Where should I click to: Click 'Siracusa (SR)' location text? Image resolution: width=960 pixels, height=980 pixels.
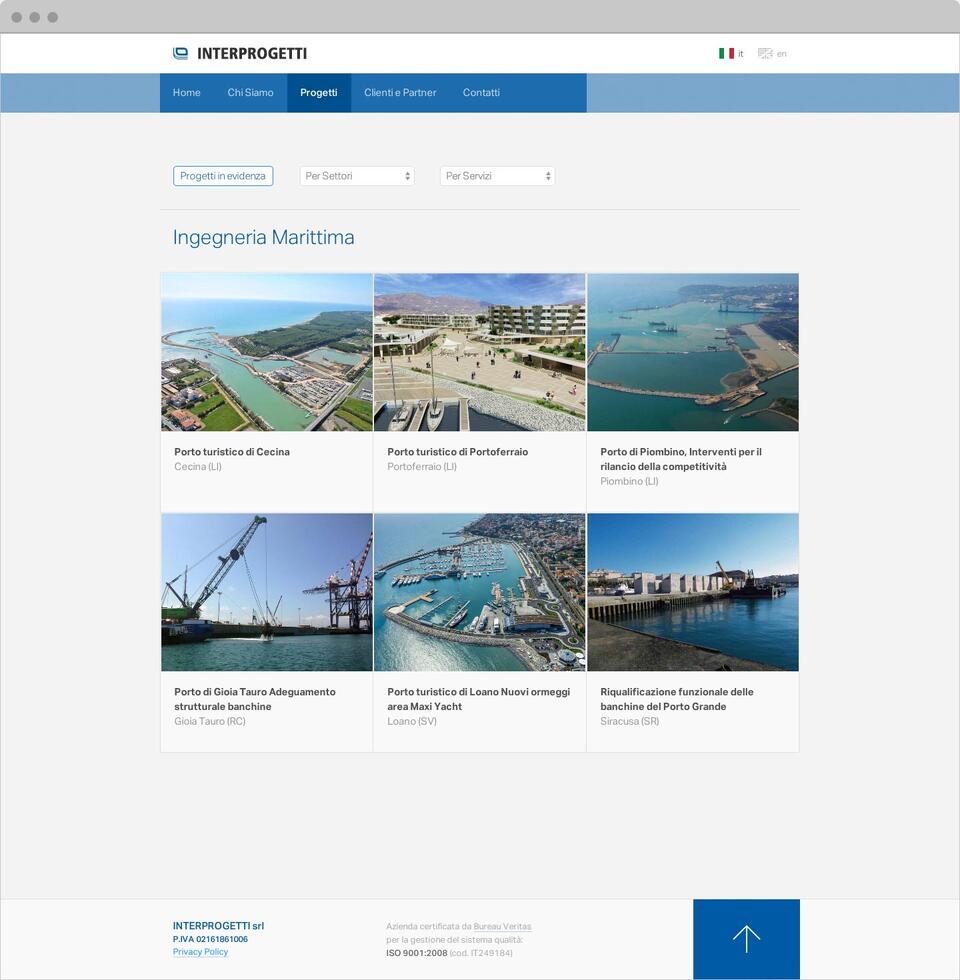(630, 721)
